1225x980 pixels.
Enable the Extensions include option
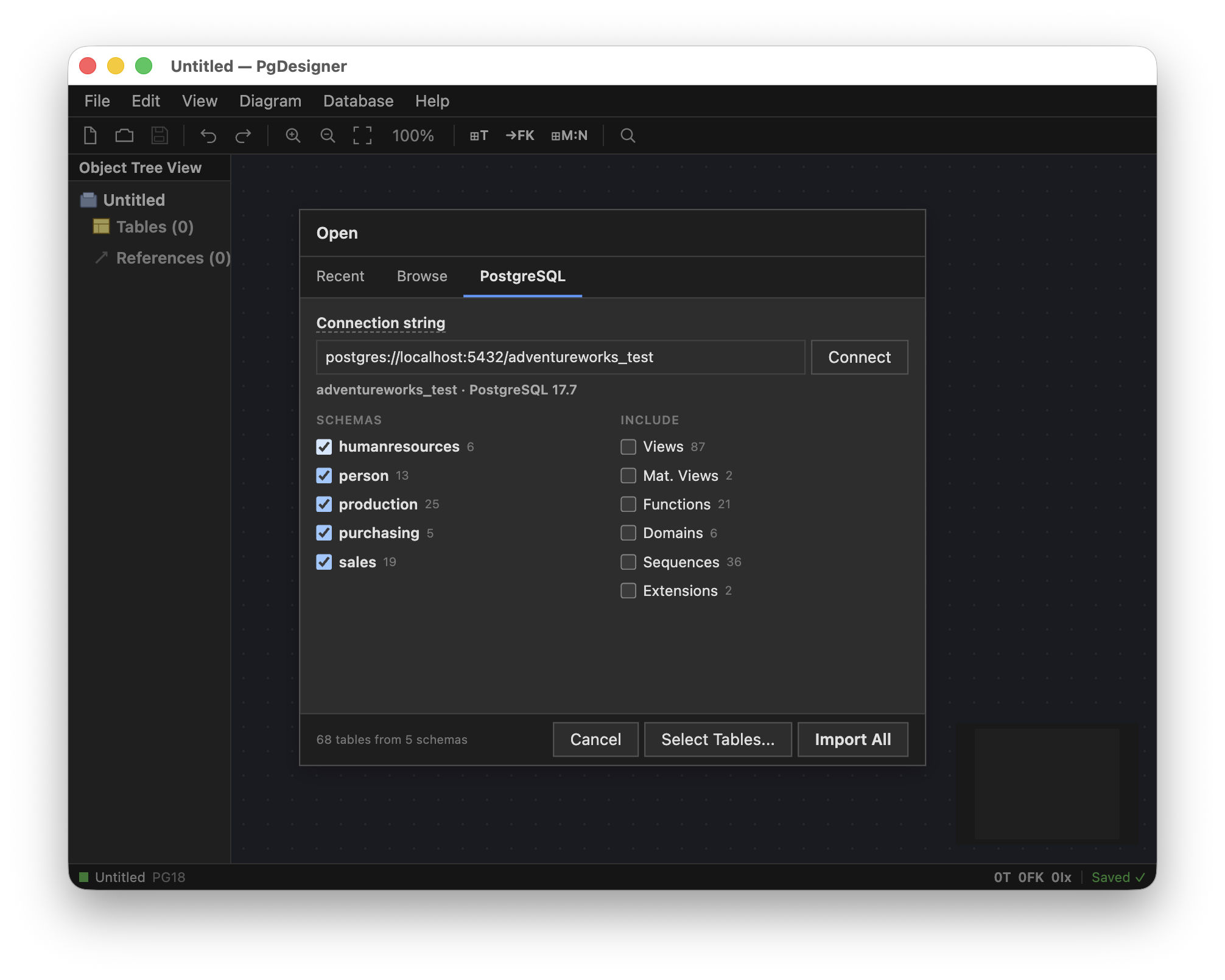[x=628, y=590]
